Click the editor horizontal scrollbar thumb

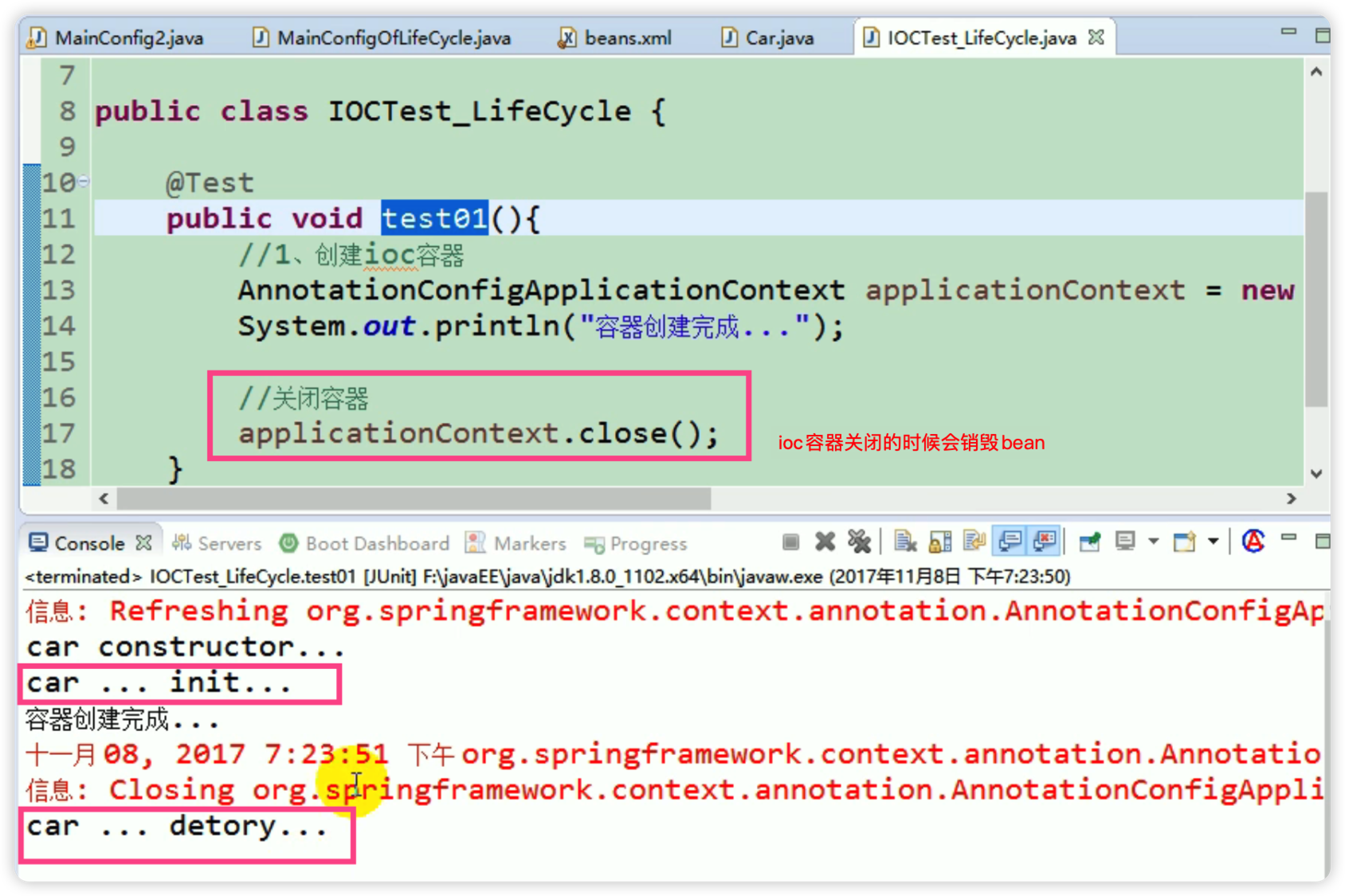[414, 499]
